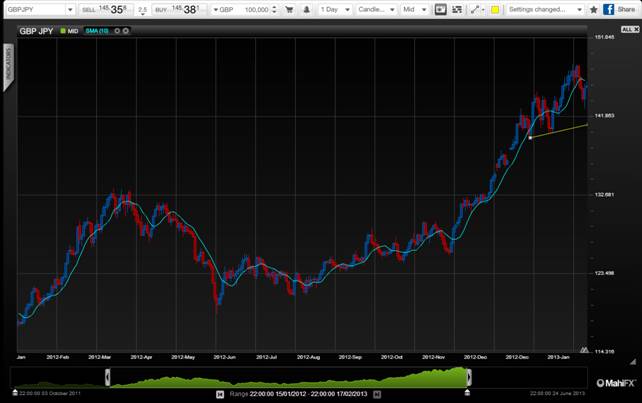This screenshot has height=403, width=642.
Task: Click the indicators grid icon in toolbar
Action: (457, 9)
